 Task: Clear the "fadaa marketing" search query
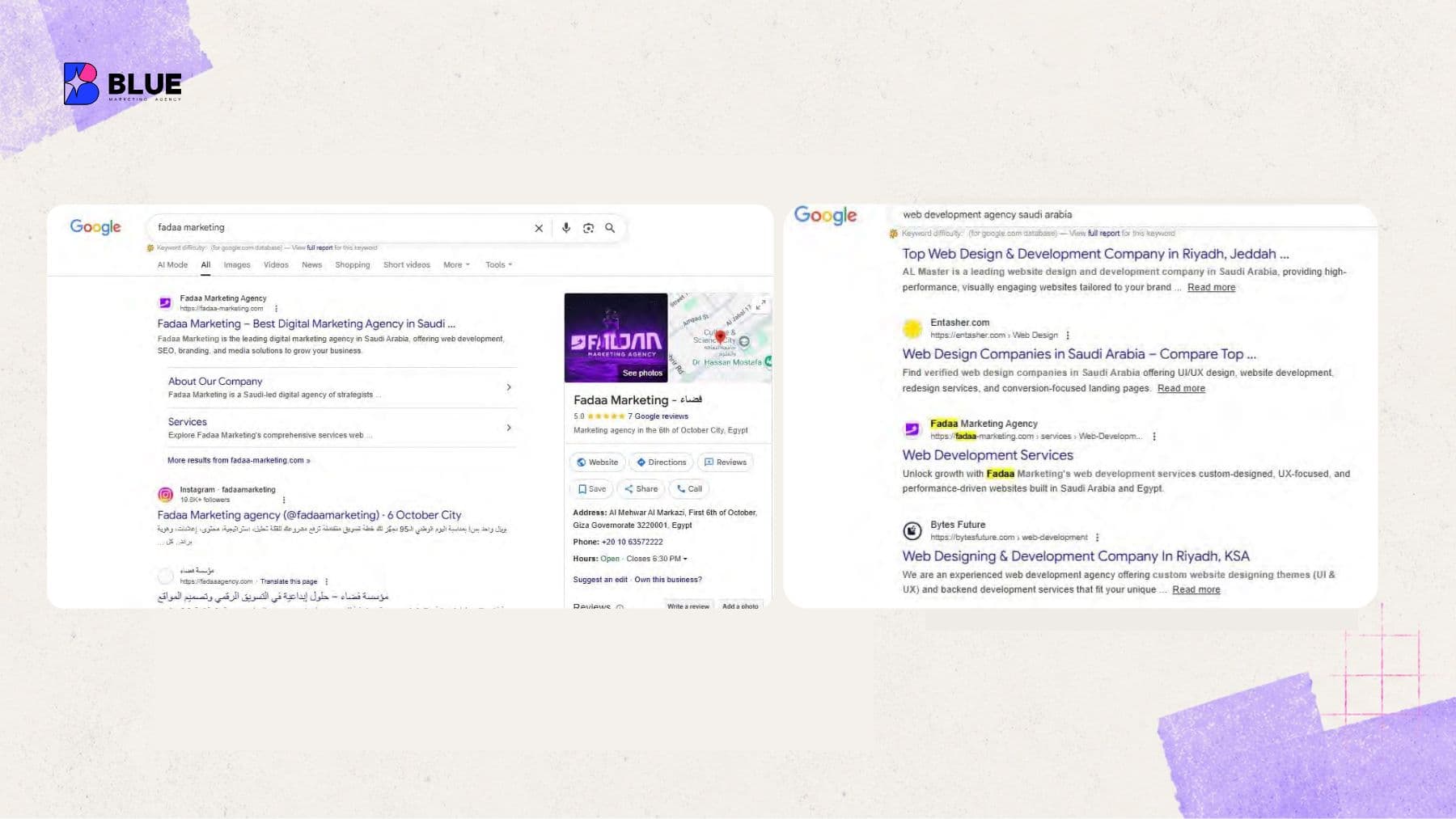(539, 228)
